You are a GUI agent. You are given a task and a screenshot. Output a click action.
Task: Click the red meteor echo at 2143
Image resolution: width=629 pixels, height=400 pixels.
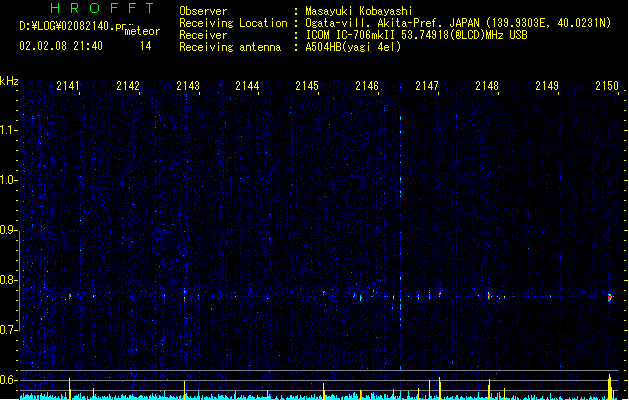click(185, 298)
